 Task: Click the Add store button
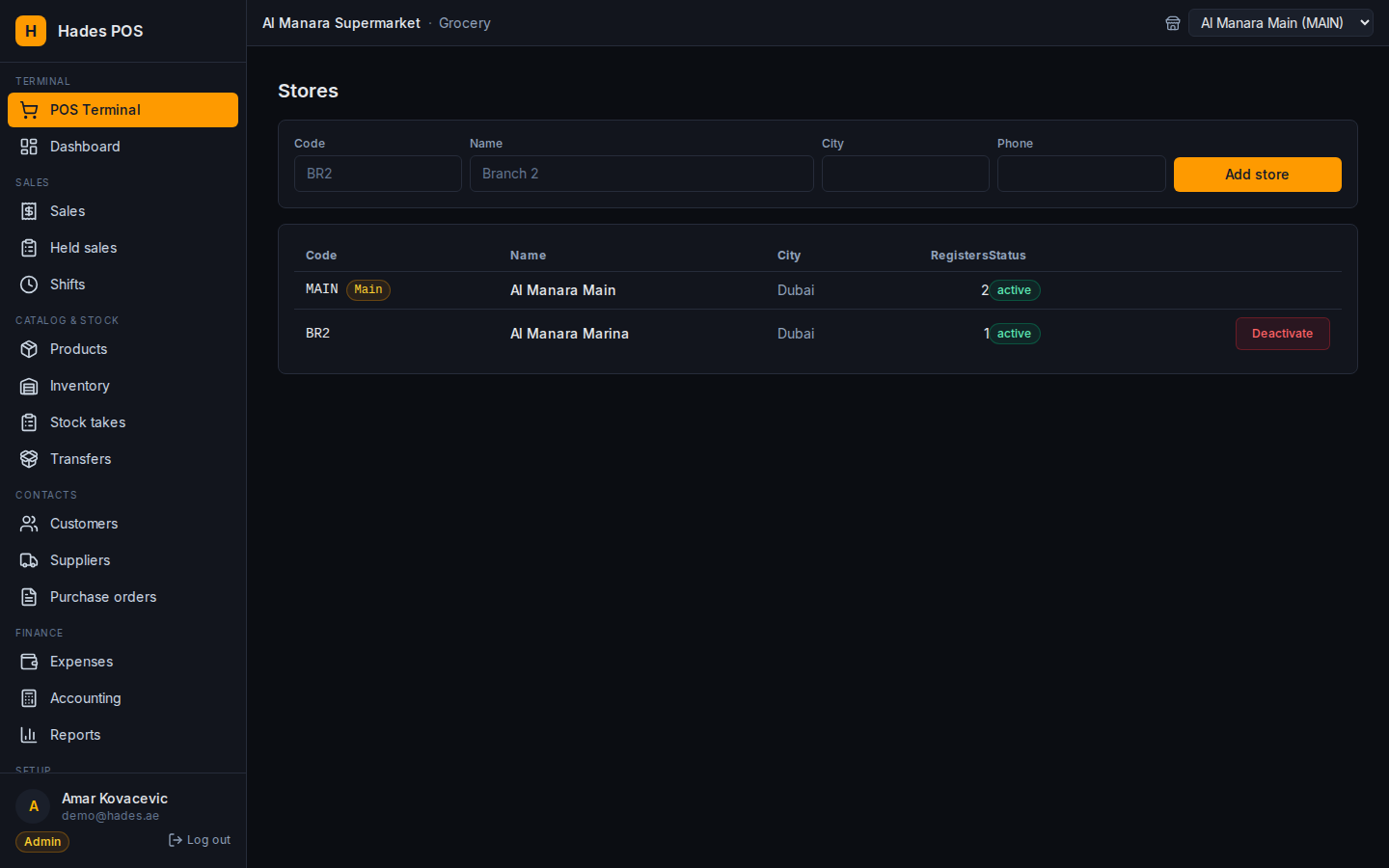coord(1257,175)
